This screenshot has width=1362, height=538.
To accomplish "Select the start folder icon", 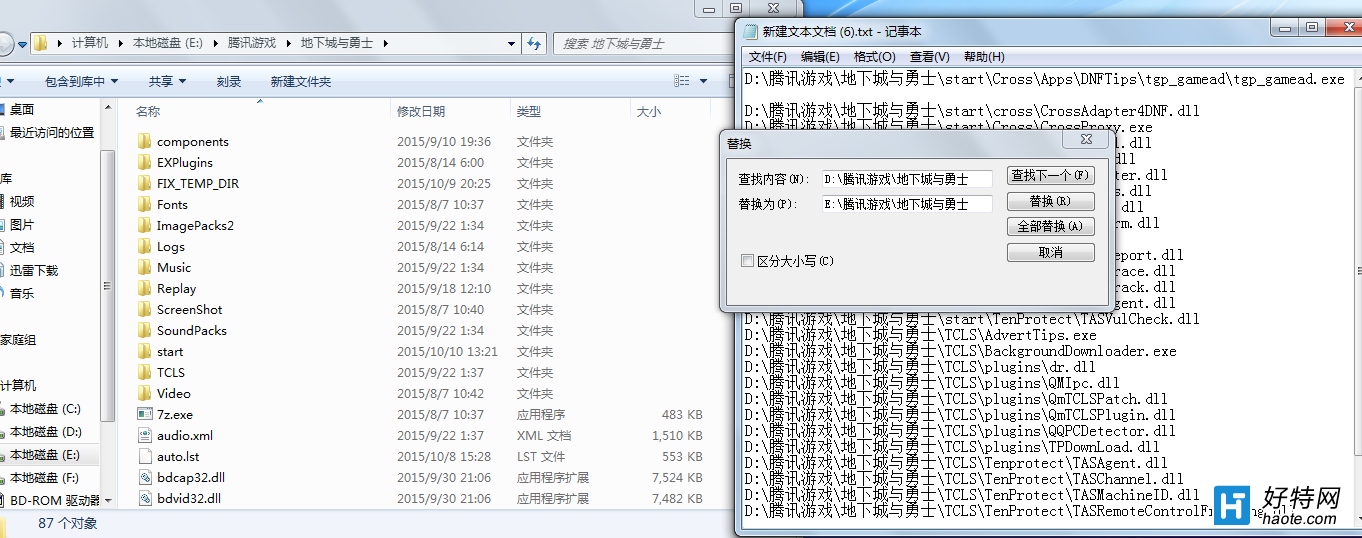I will tap(144, 352).
